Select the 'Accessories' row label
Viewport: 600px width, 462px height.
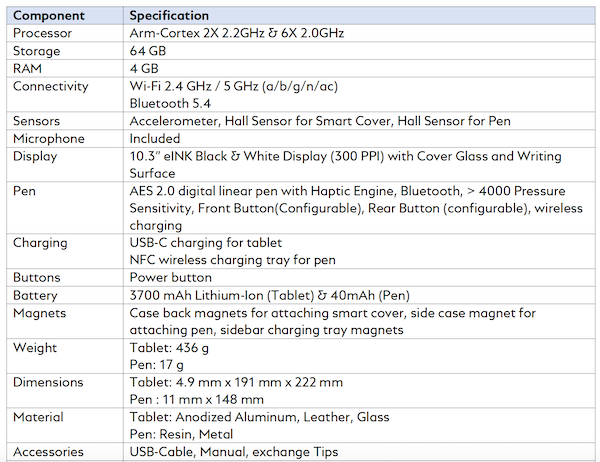48,452
